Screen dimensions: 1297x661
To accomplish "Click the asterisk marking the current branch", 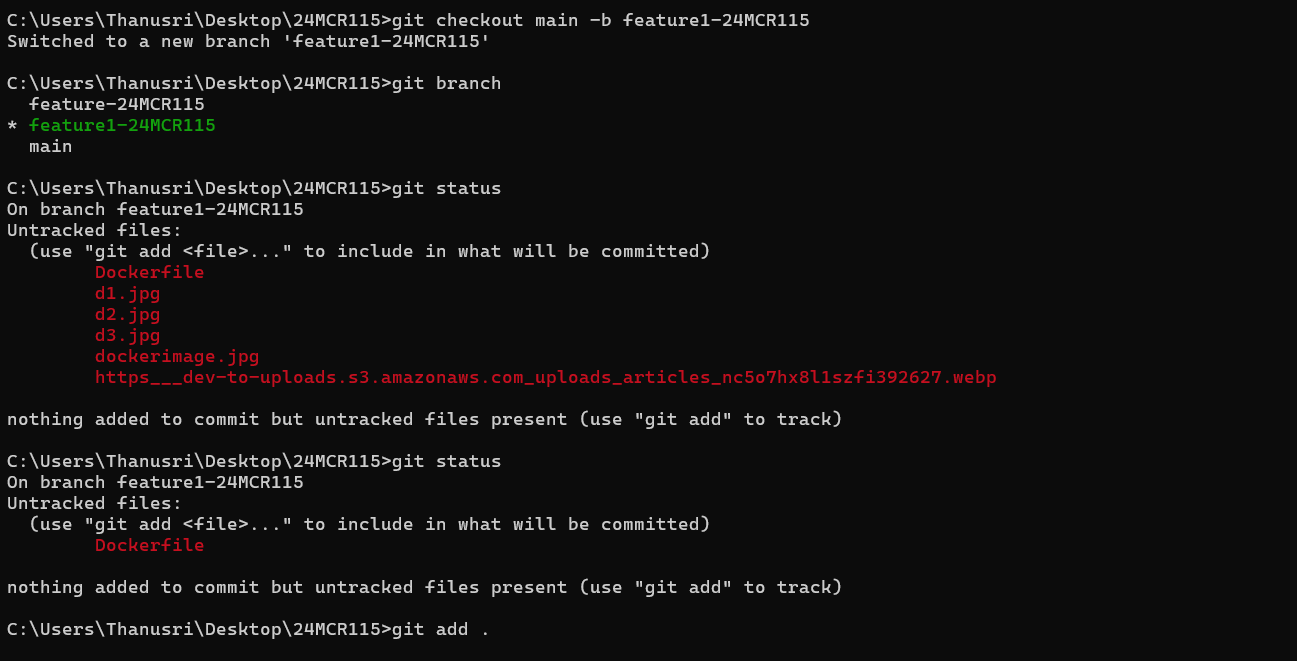I will tap(12, 126).
